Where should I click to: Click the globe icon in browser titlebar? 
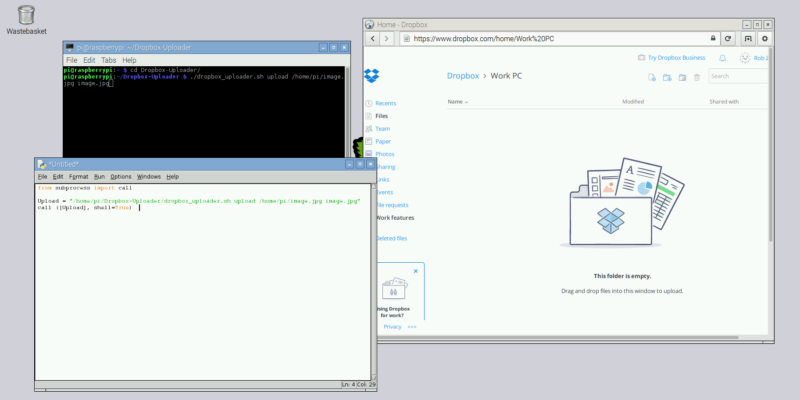370,24
